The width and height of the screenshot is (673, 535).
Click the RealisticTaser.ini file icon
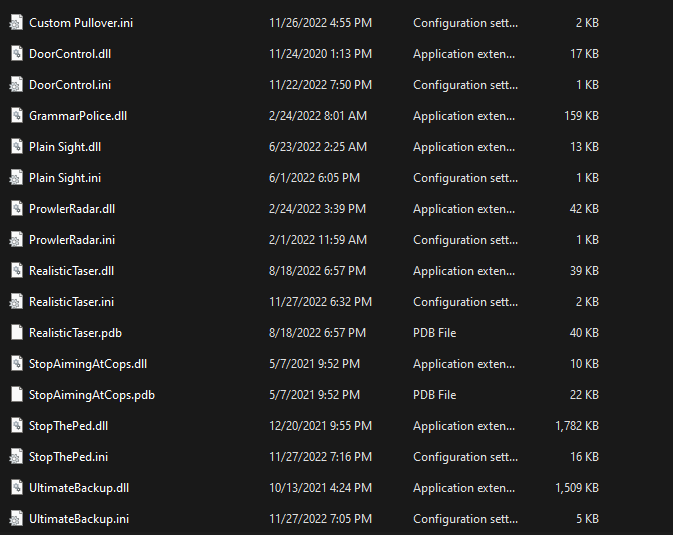pos(16,301)
